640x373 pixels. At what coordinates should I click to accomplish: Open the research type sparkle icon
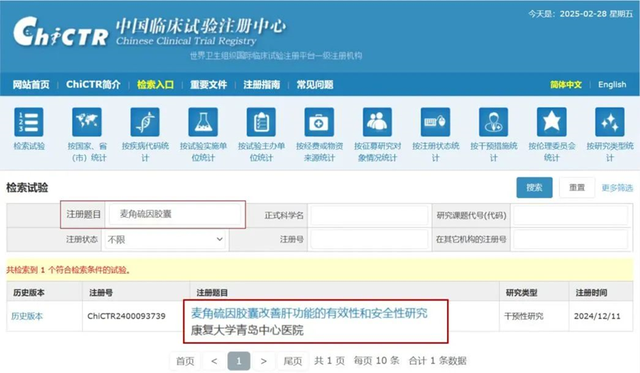[609, 122]
